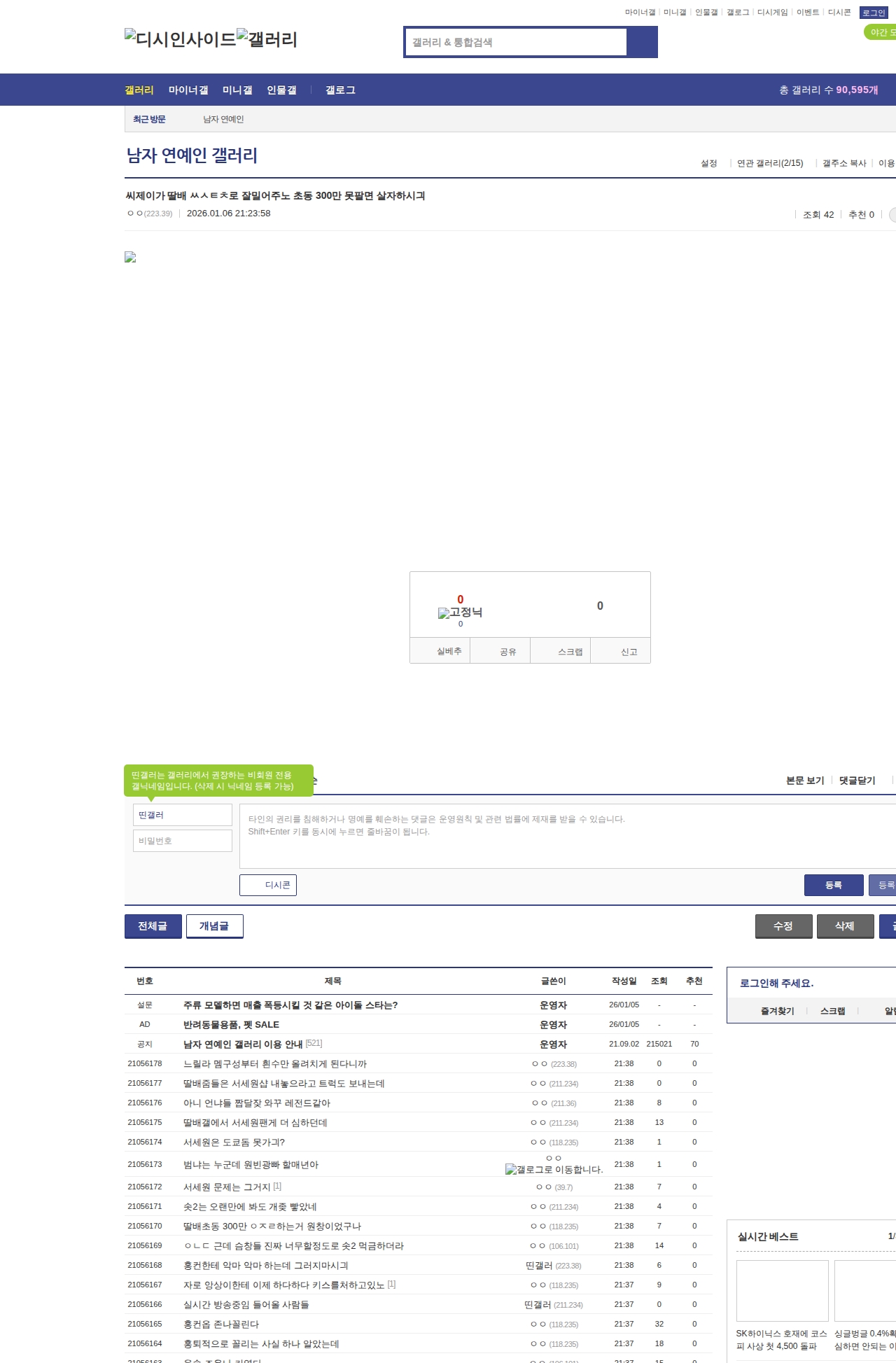896x1363 pixels.
Task: Open 디시게임 in the top links
Action: tap(772, 13)
